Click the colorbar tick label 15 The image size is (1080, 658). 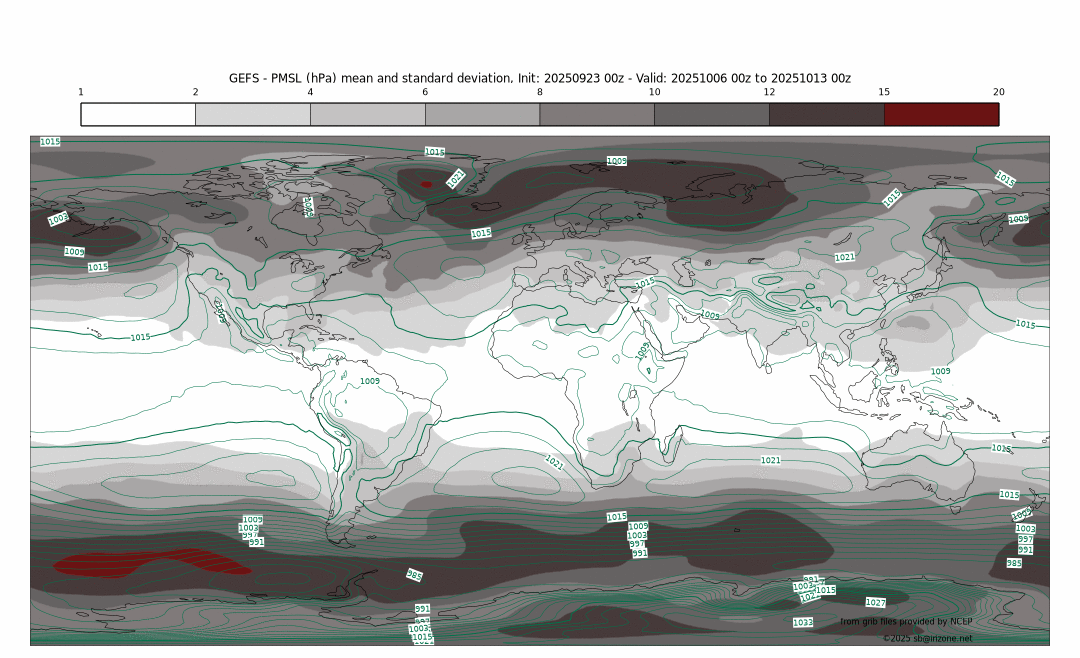point(884,92)
